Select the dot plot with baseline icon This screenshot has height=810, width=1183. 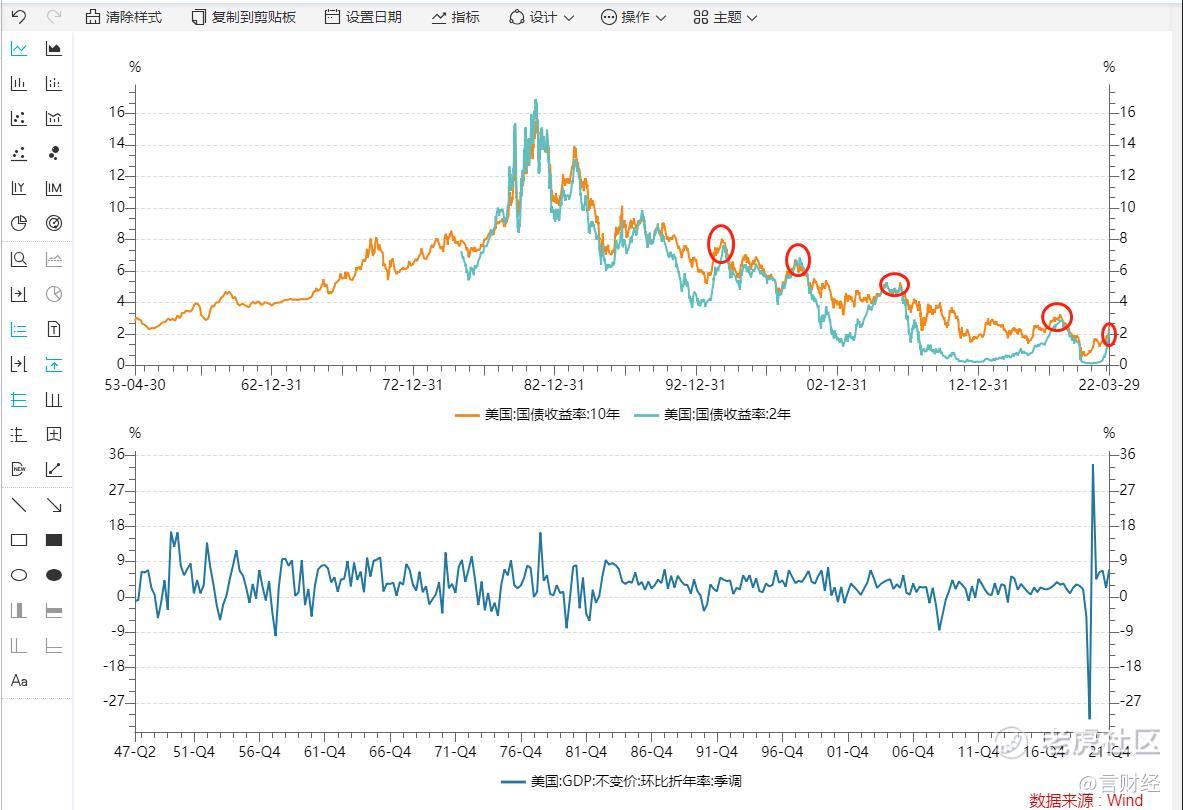click(19, 153)
